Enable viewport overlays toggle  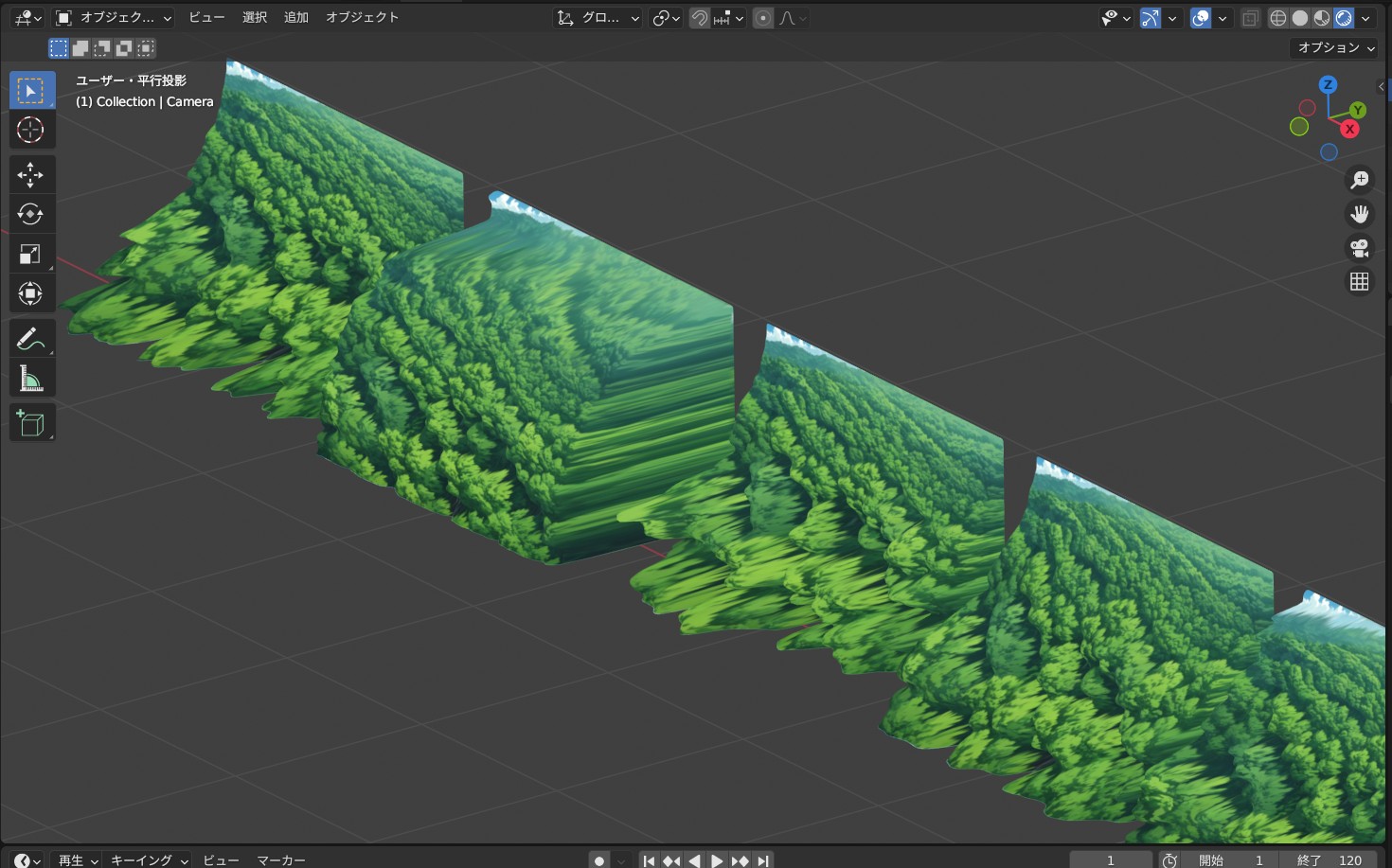point(1201,18)
